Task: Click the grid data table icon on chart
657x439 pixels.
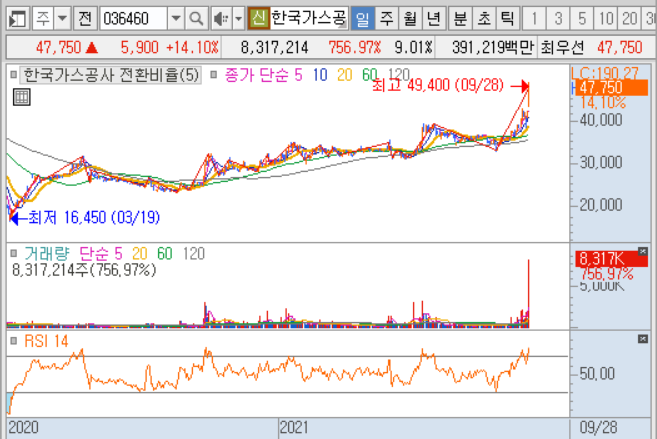Action: [21, 97]
